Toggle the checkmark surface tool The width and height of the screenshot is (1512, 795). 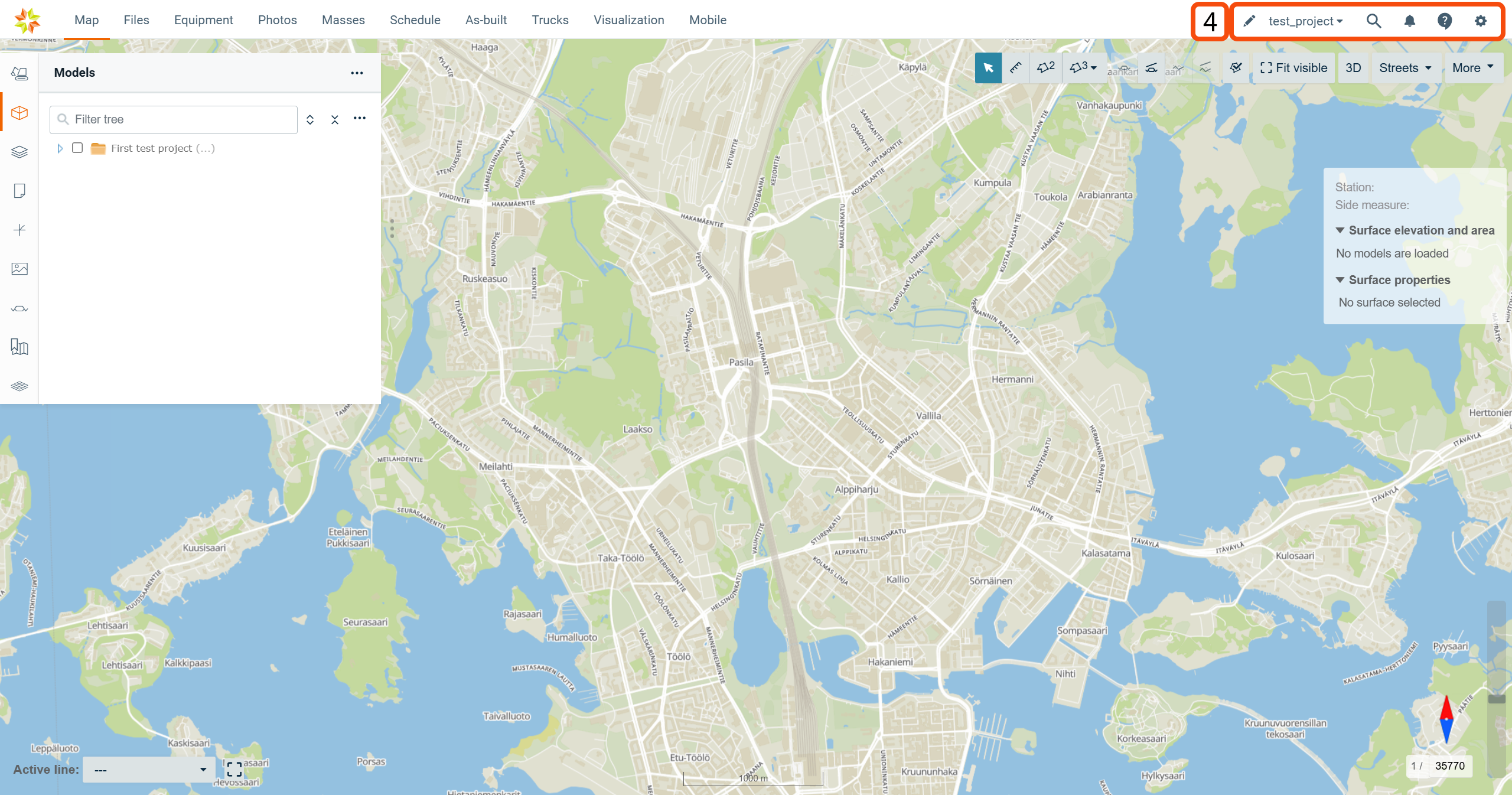pos(1236,68)
